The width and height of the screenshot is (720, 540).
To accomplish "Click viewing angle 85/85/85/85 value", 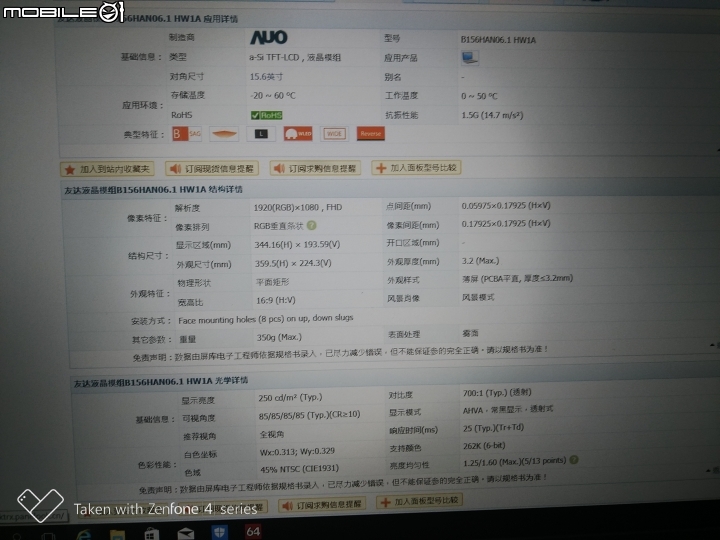I will 309,415.
